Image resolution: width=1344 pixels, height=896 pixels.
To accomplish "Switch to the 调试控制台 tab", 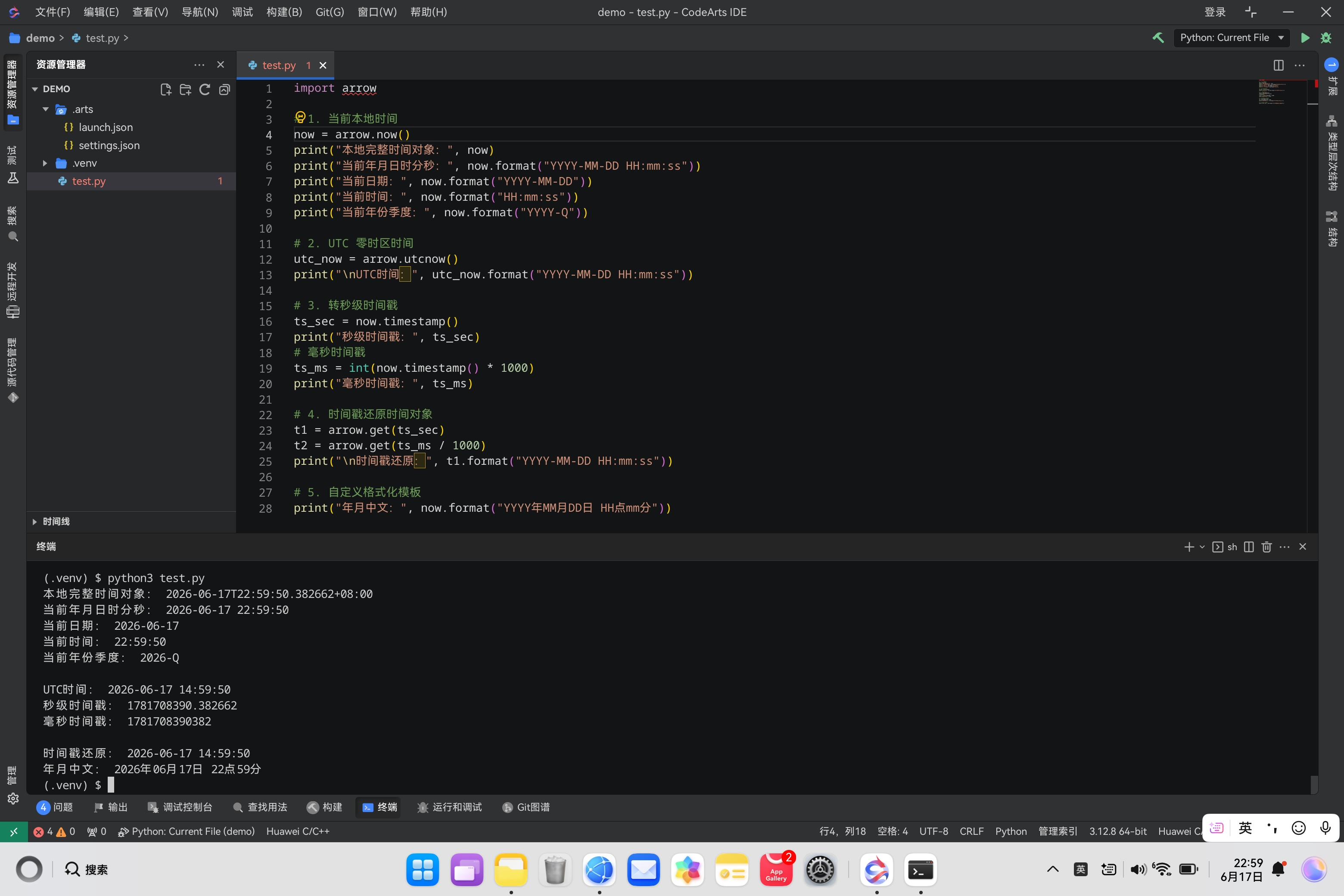I will tap(180, 807).
